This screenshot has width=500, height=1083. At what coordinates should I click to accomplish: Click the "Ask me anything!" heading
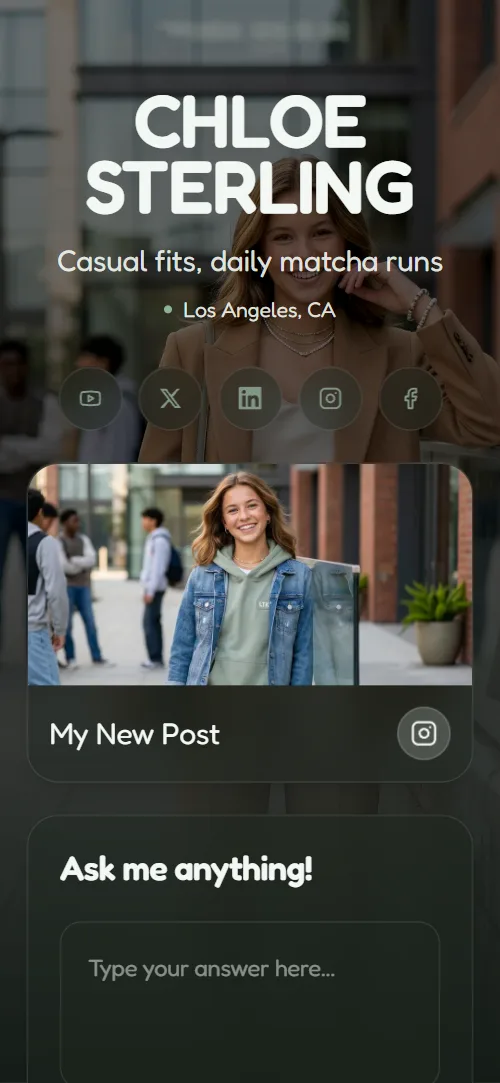pyautogui.click(x=186, y=869)
